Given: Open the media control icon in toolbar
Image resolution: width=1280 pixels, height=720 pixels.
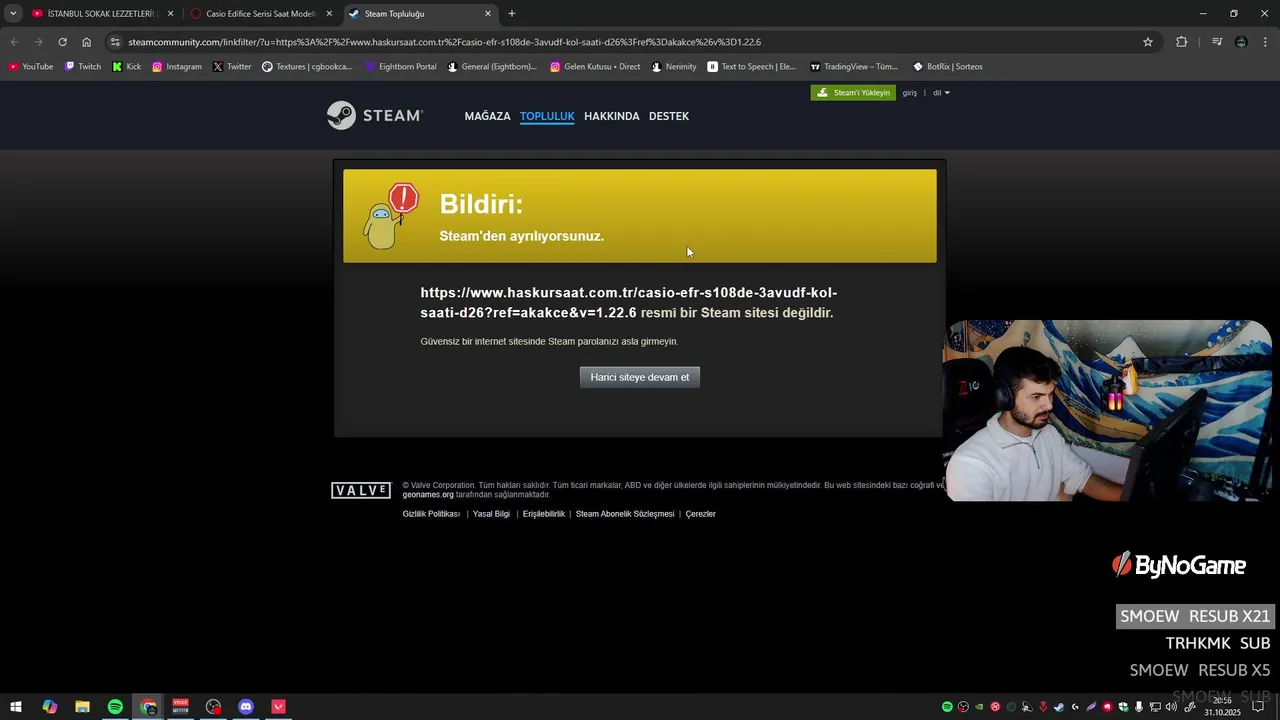Looking at the screenshot, I should click(x=1217, y=42).
